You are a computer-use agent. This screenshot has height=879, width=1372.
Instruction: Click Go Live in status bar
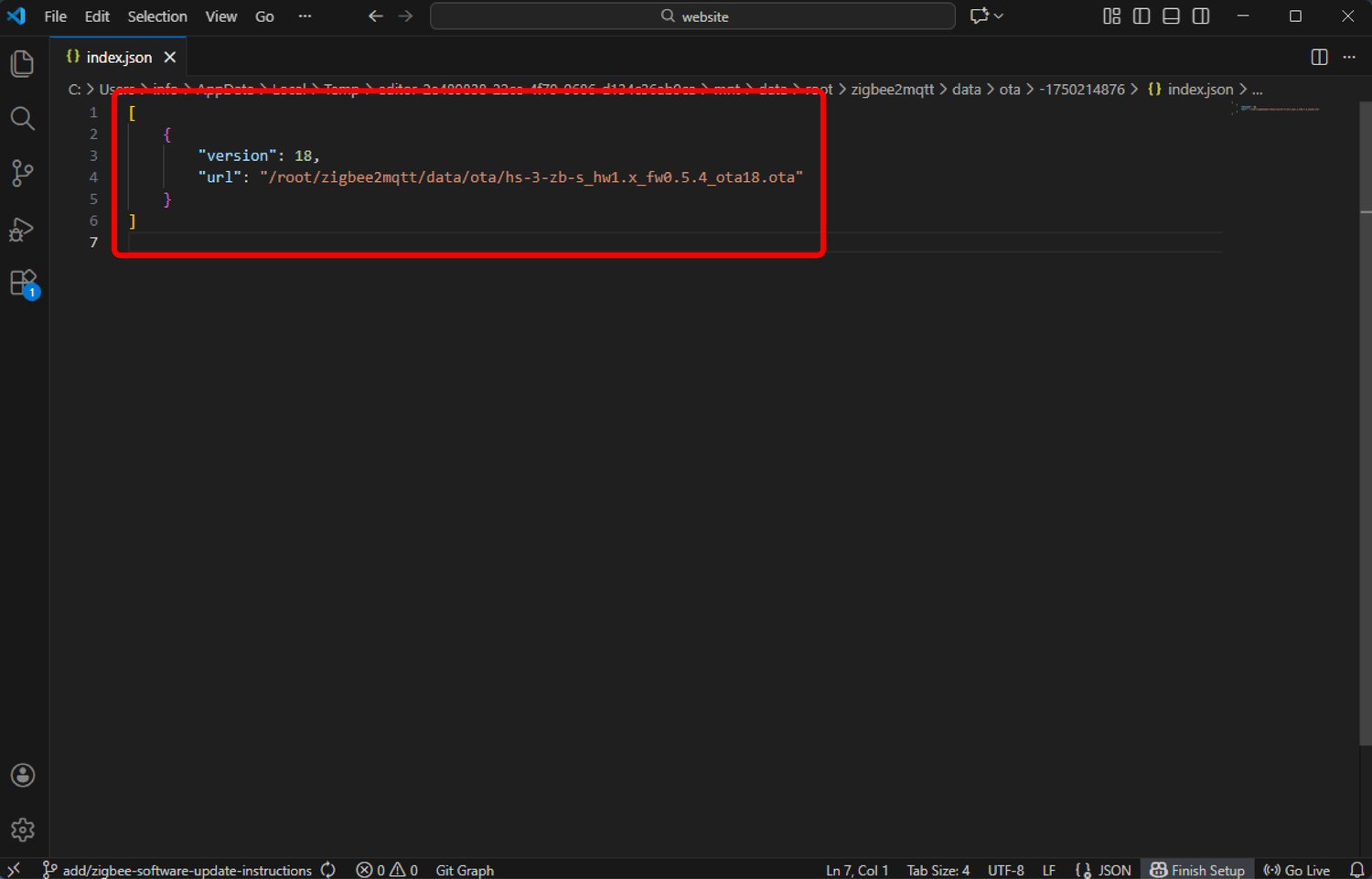(x=1297, y=870)
